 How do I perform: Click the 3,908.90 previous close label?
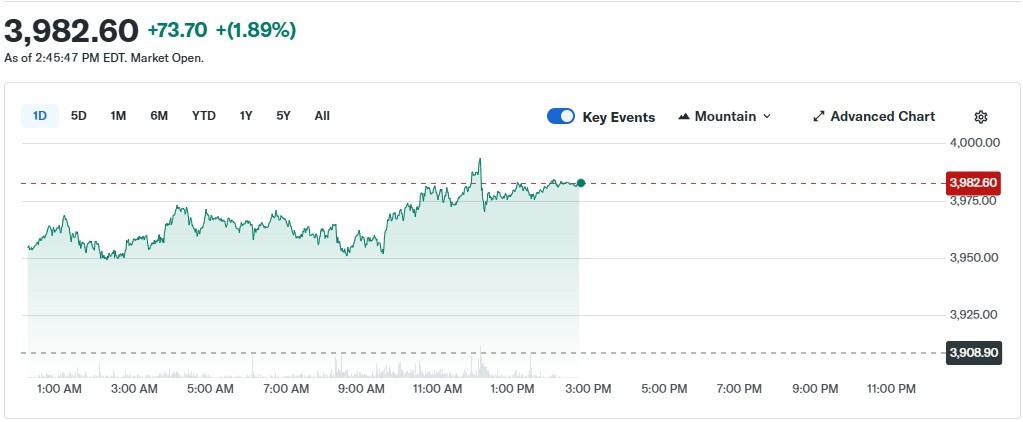tap(971, 353)
